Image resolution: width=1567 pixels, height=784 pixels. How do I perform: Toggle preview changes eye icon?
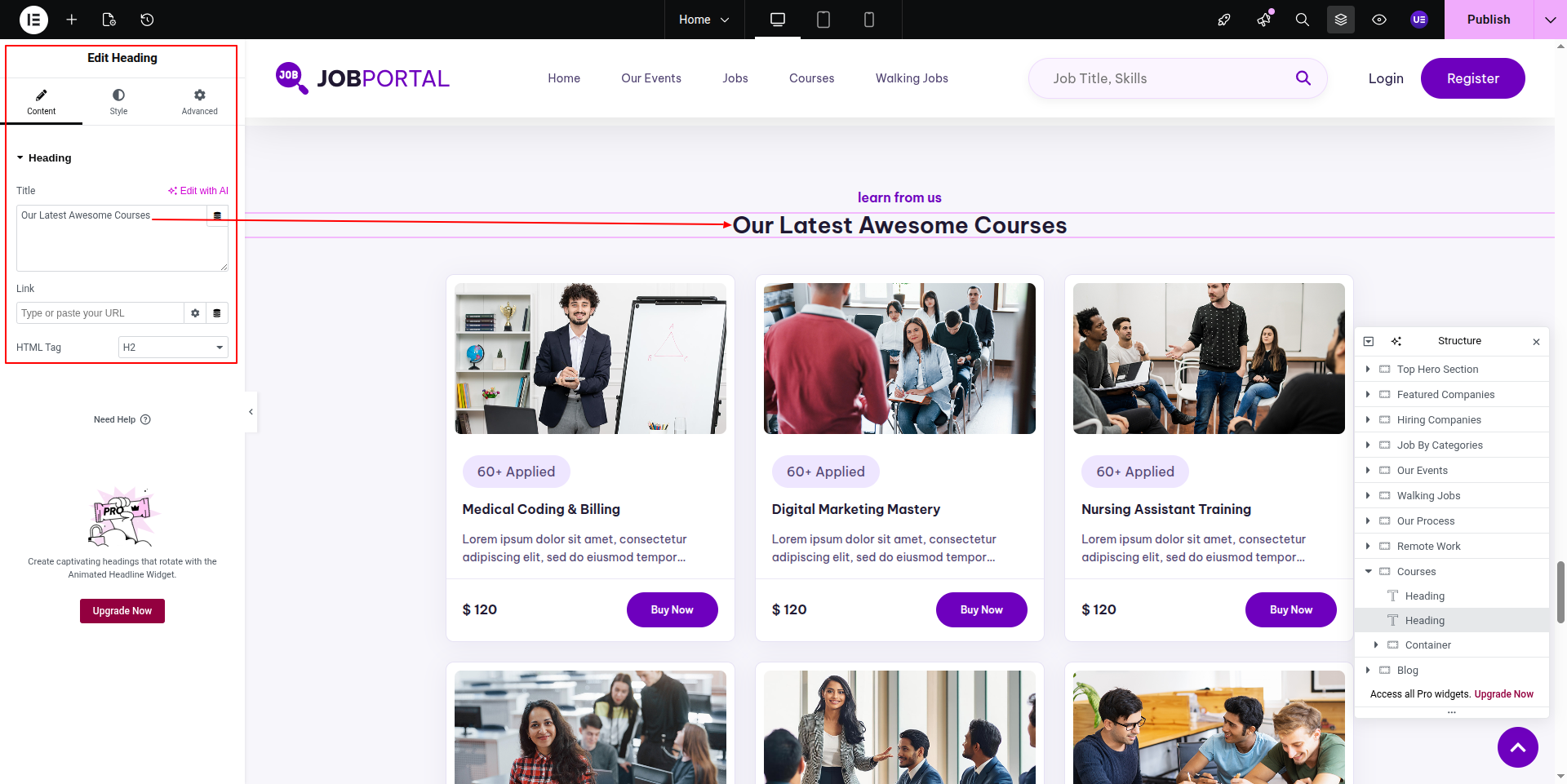coord(1379,20)
